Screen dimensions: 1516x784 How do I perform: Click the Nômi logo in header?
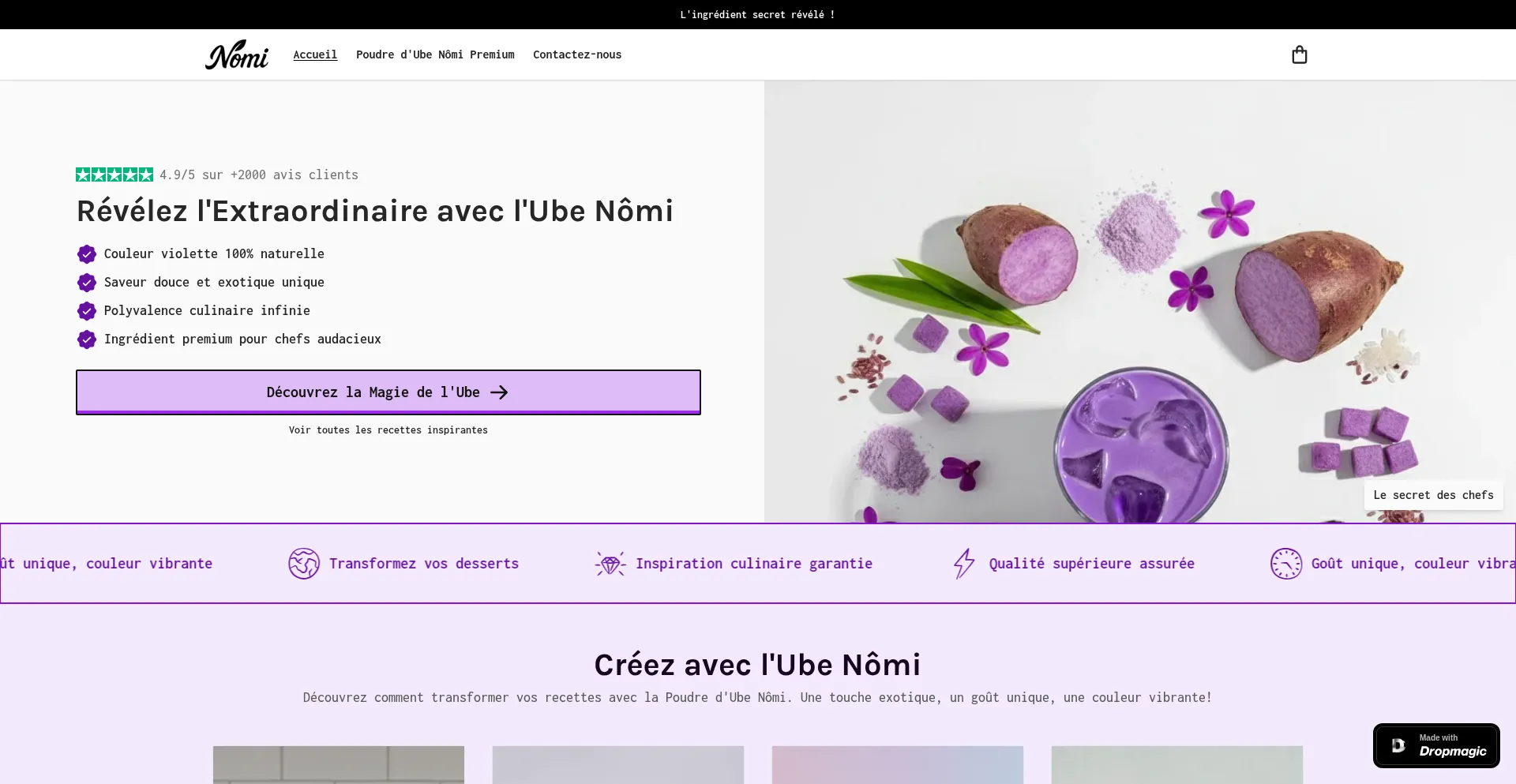coord(237,54)
